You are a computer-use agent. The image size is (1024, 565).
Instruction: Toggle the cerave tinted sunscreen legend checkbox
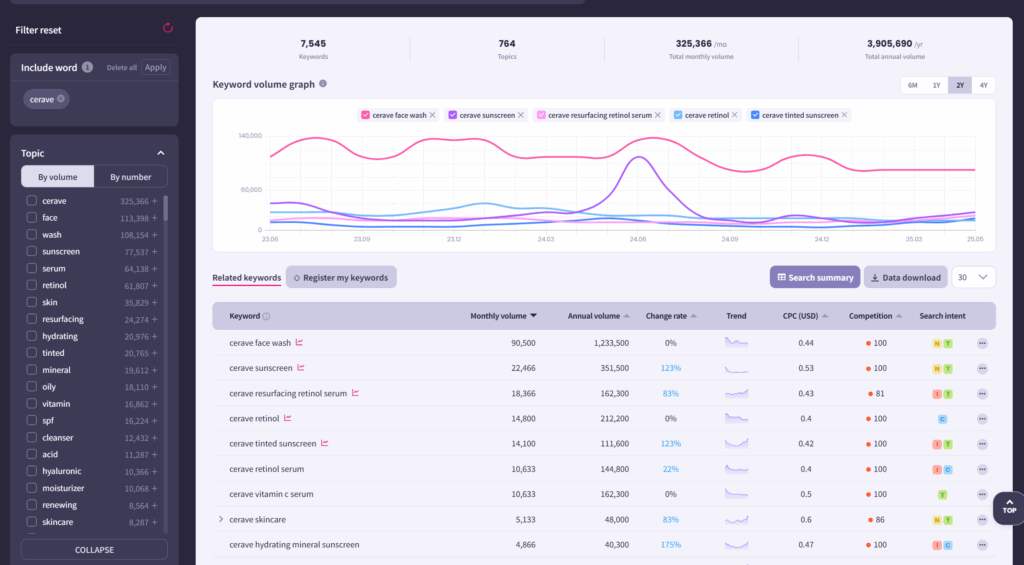click(755, 116)
